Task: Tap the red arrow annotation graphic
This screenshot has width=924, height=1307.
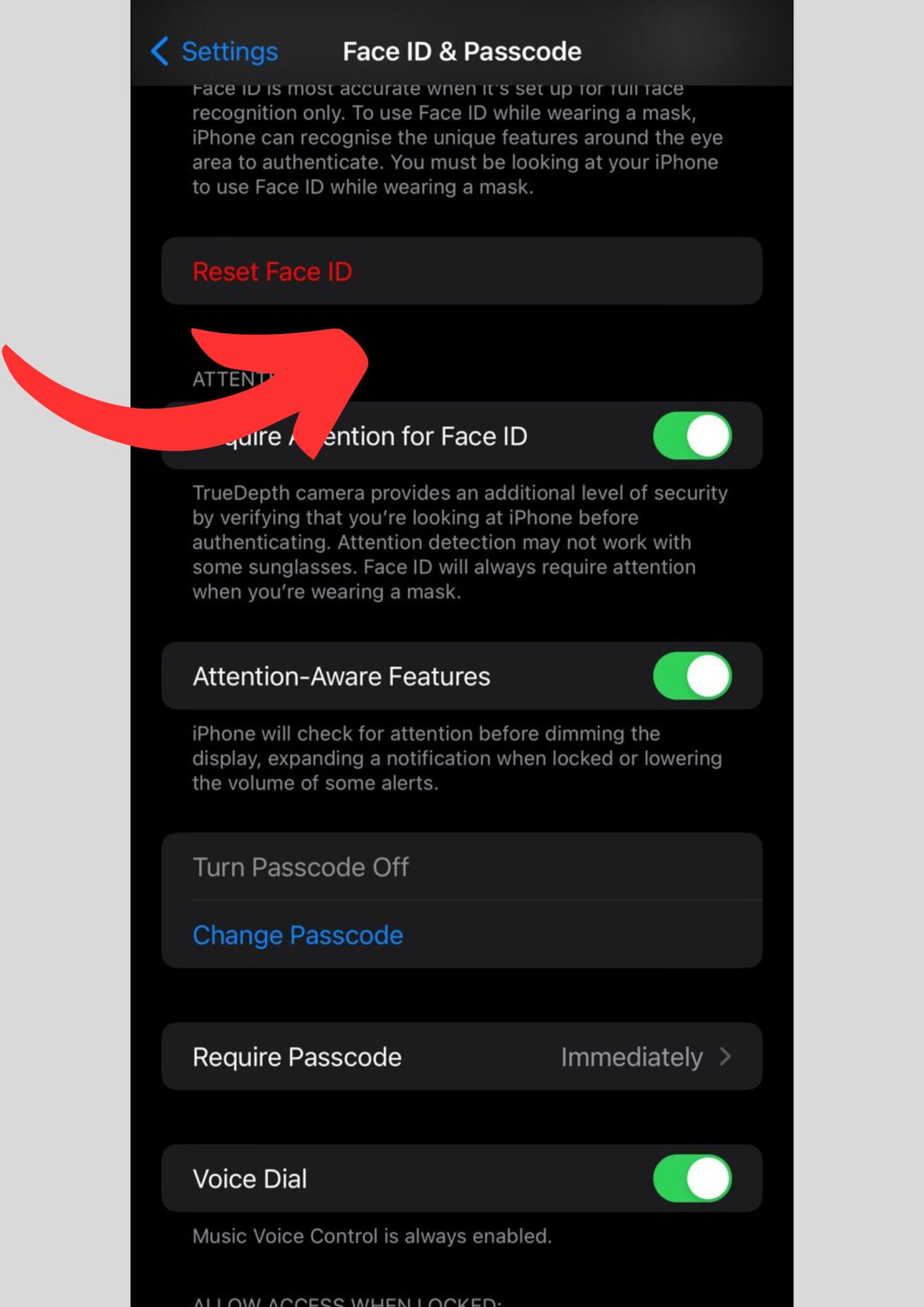Action: click(186, 393)
